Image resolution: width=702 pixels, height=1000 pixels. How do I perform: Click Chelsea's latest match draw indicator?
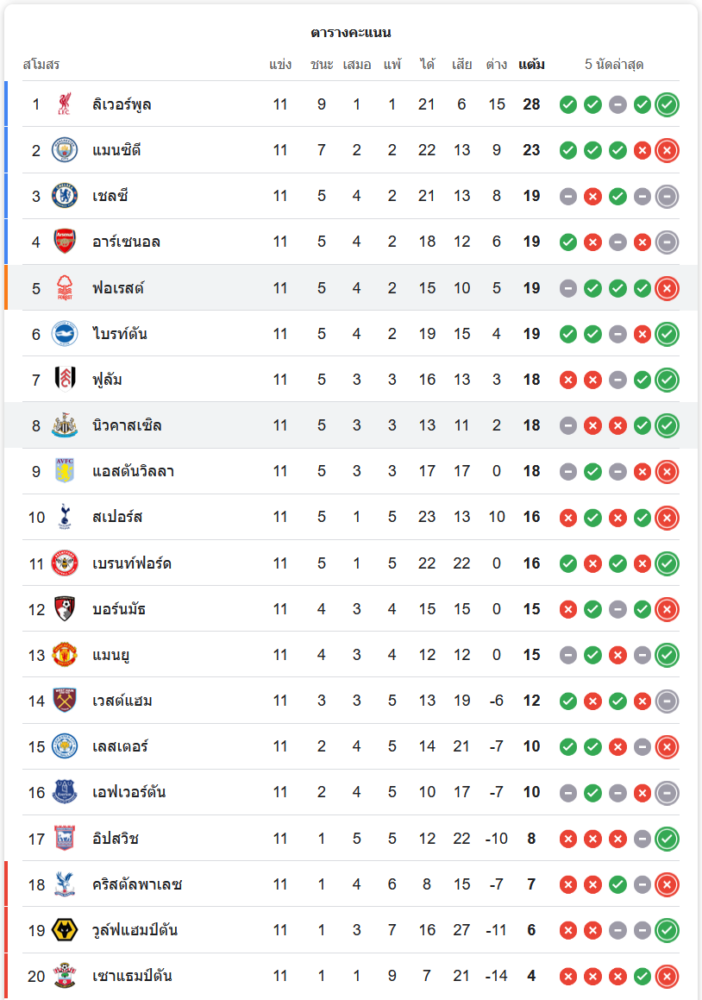coord(667,196)
